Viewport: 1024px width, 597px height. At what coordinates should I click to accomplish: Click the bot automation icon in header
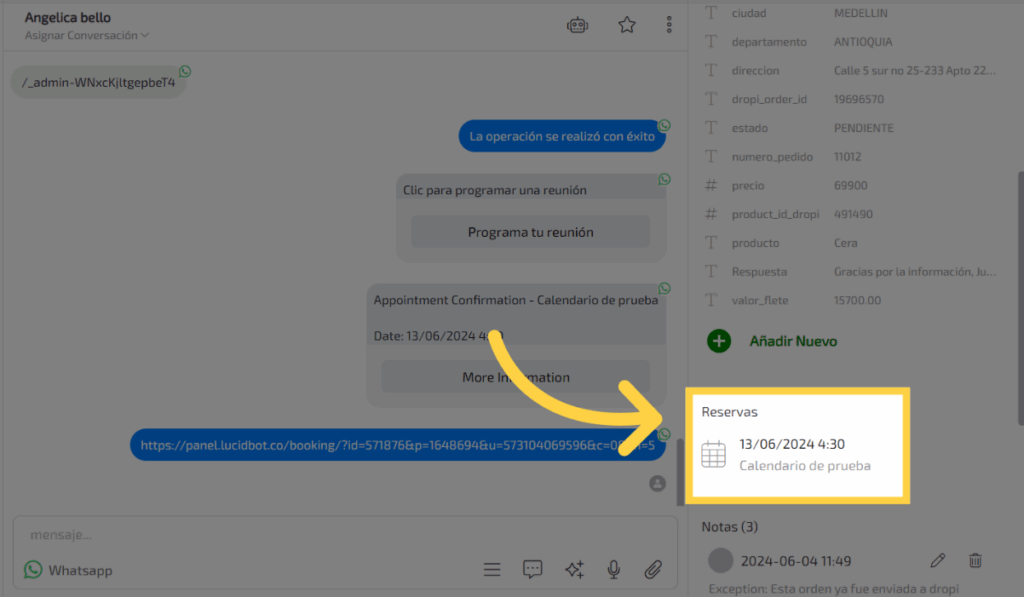577,26
